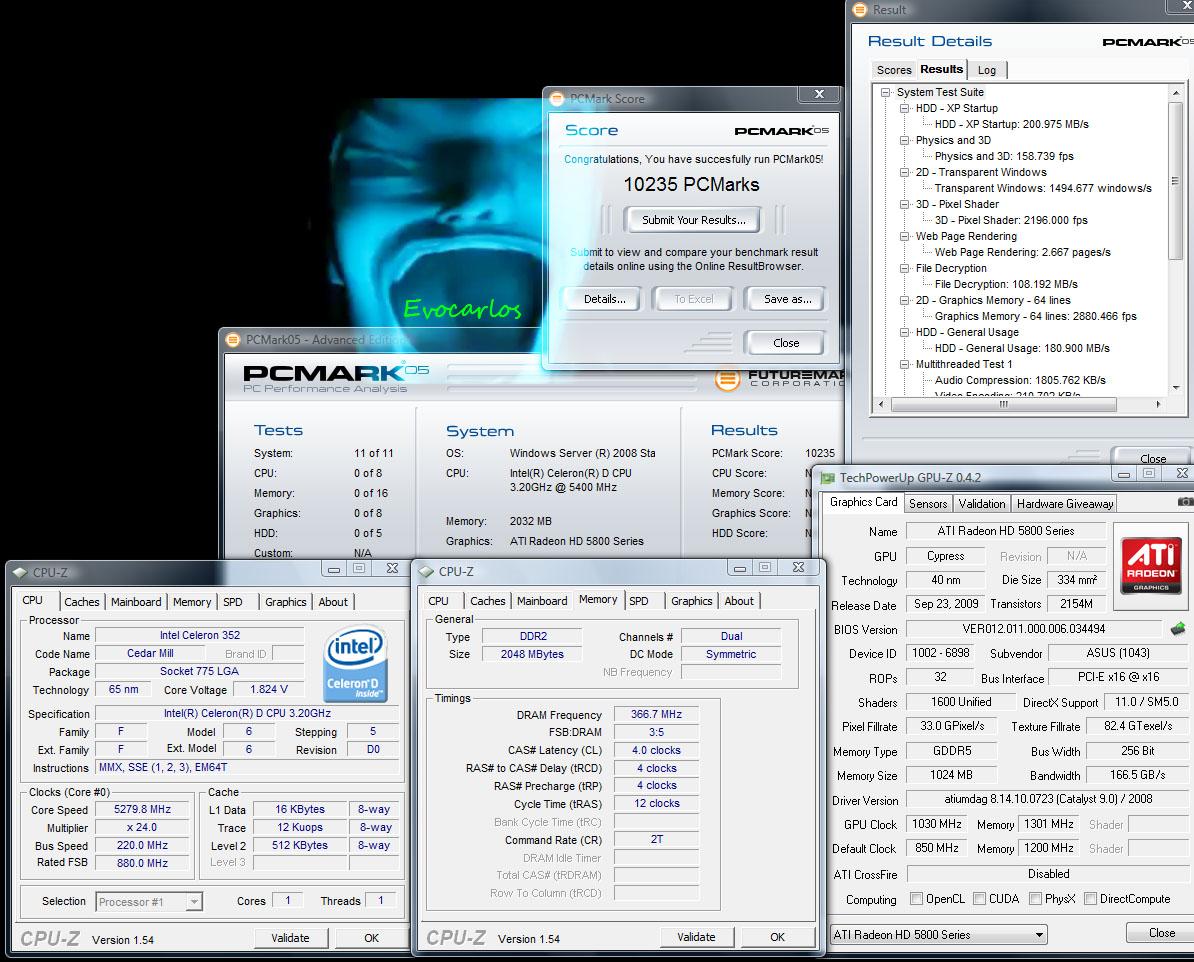Image resolution: width=1194 pixels, height=962 pixels.
Task: Collapse the File Decryption node
Action: pyautogui.click(x=905, y=268)
